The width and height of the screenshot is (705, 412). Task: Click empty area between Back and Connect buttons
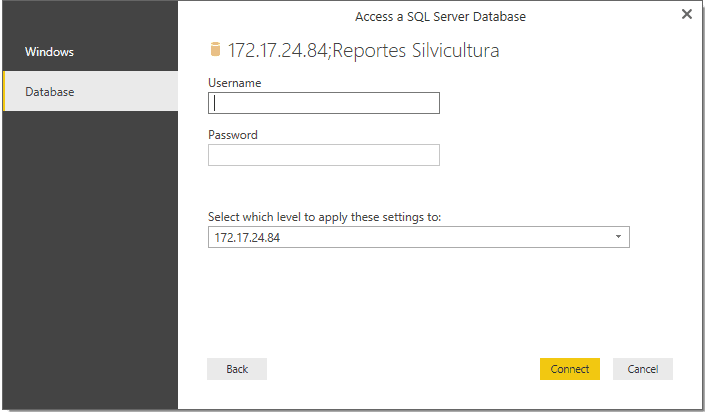pos(403,369)
